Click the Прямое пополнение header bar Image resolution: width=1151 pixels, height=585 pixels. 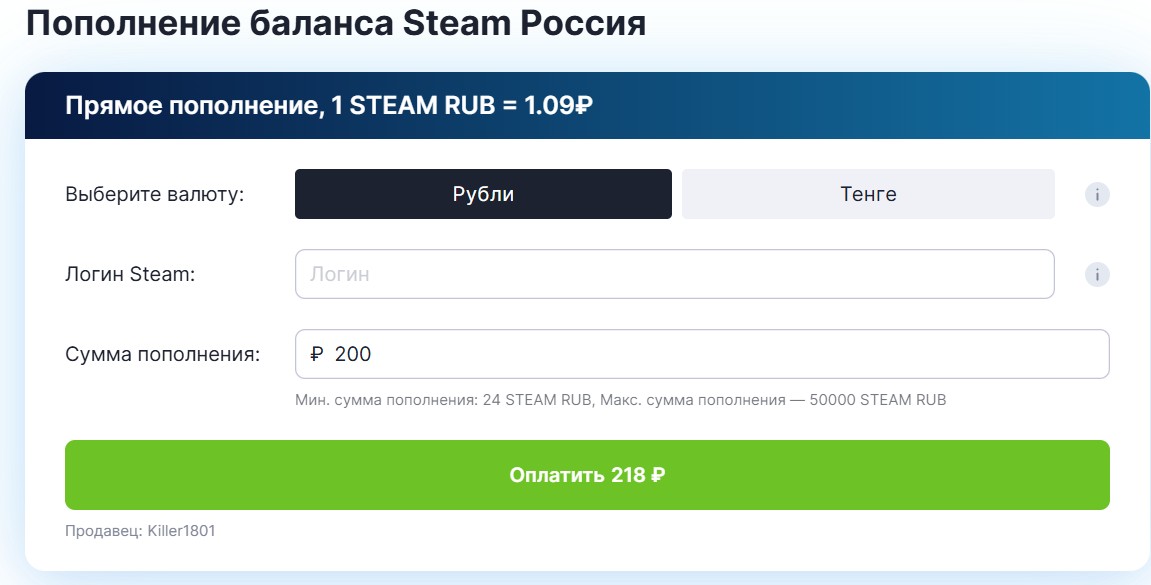tap(588, 102)
